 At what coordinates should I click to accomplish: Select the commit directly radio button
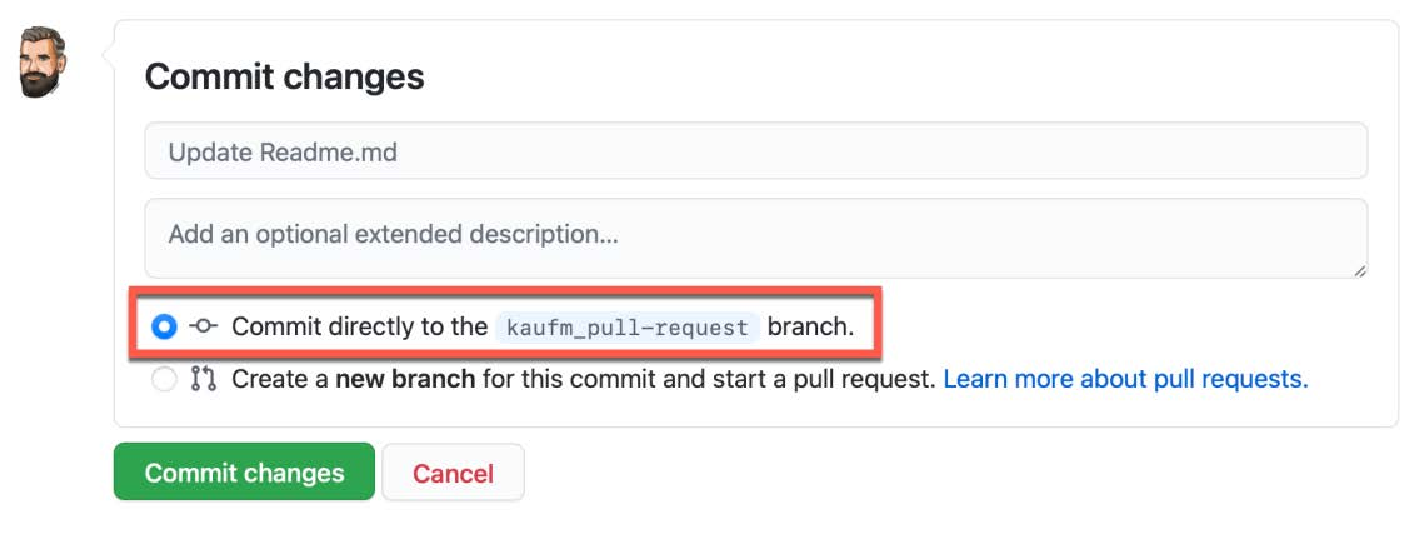164,326
